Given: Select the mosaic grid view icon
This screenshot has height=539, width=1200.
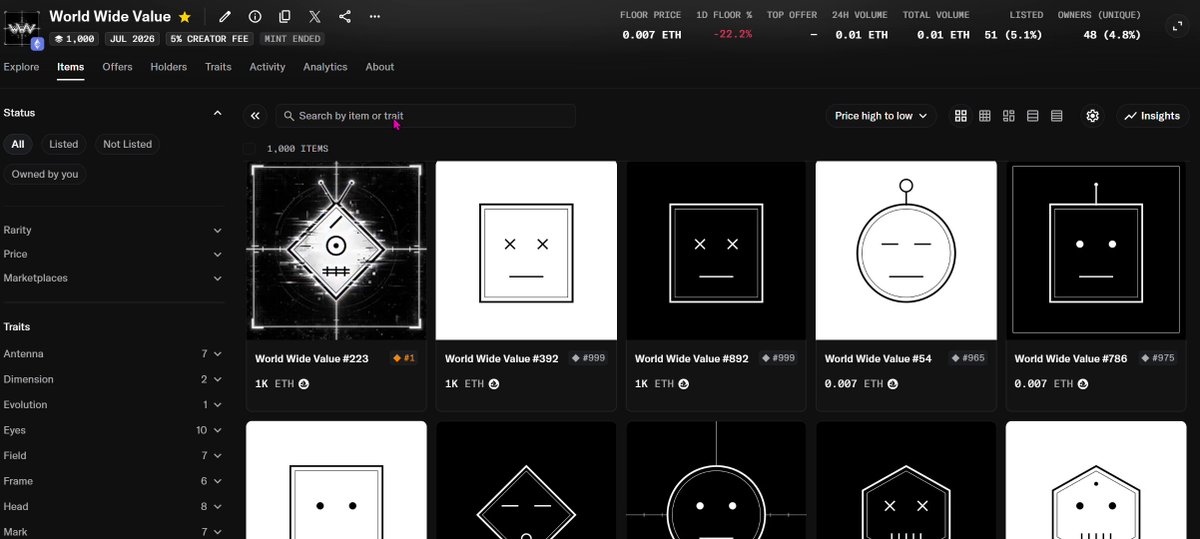Looking at the screenshot, I should [1009, 116].
